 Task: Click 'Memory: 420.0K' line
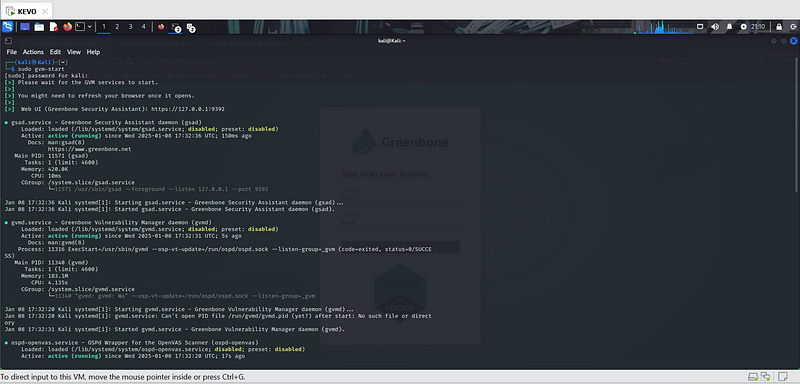click(x=44, y=169)
